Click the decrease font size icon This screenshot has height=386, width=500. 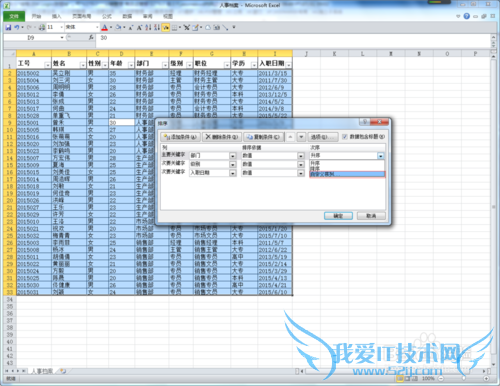131,28
